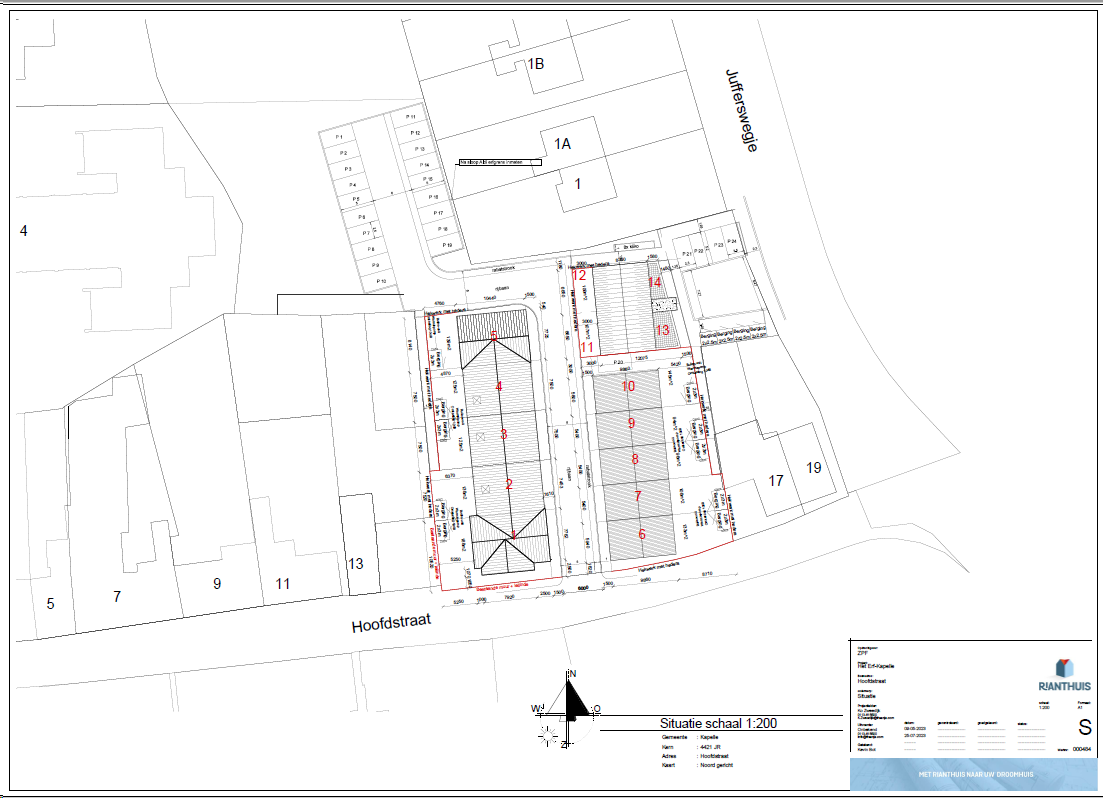Select existing building 1A

point(562,144)
